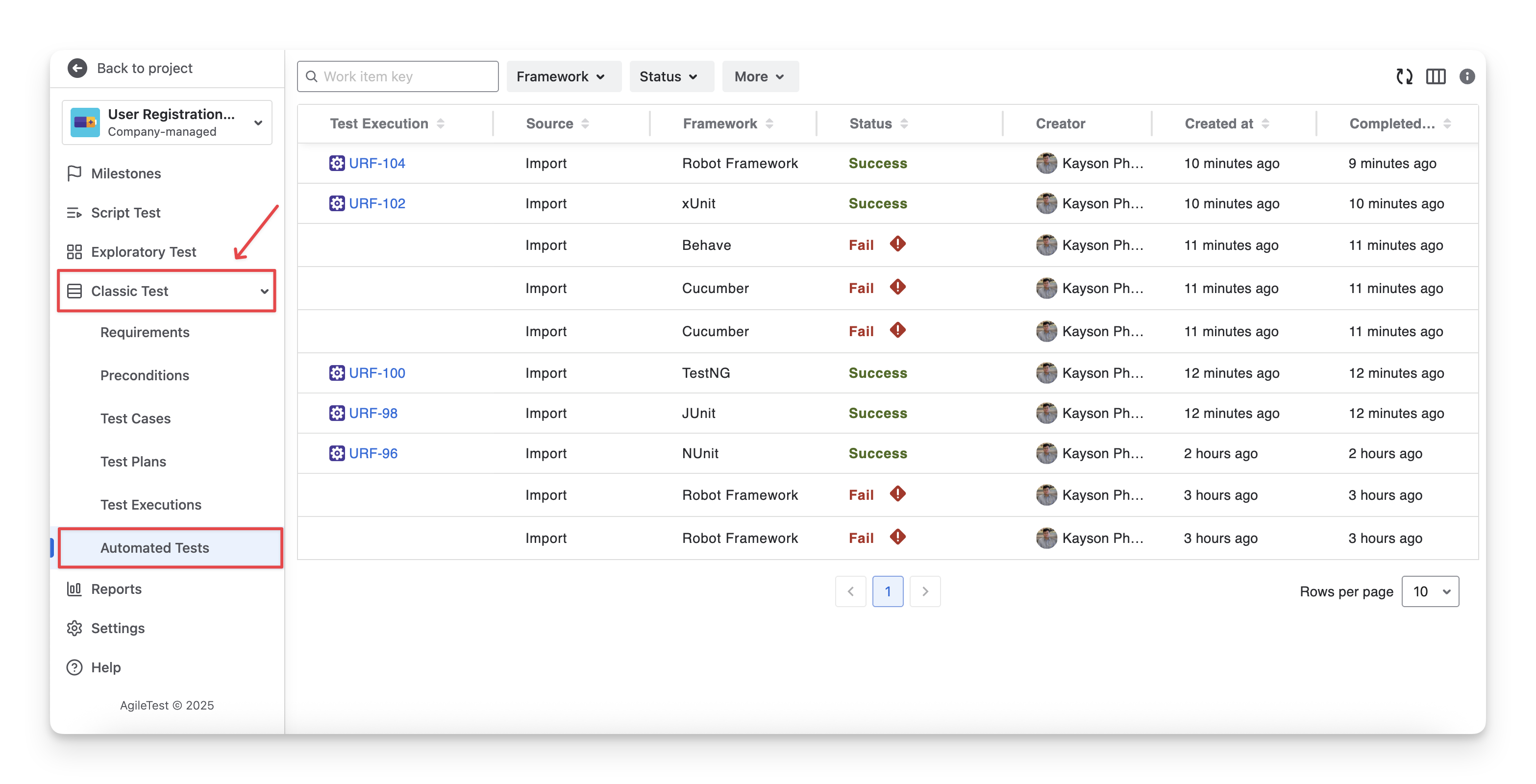The width and height of the screenshot is (1536, 784).
Task: Select Exploratory Test menu item
Action: click(x=143, y=251)
